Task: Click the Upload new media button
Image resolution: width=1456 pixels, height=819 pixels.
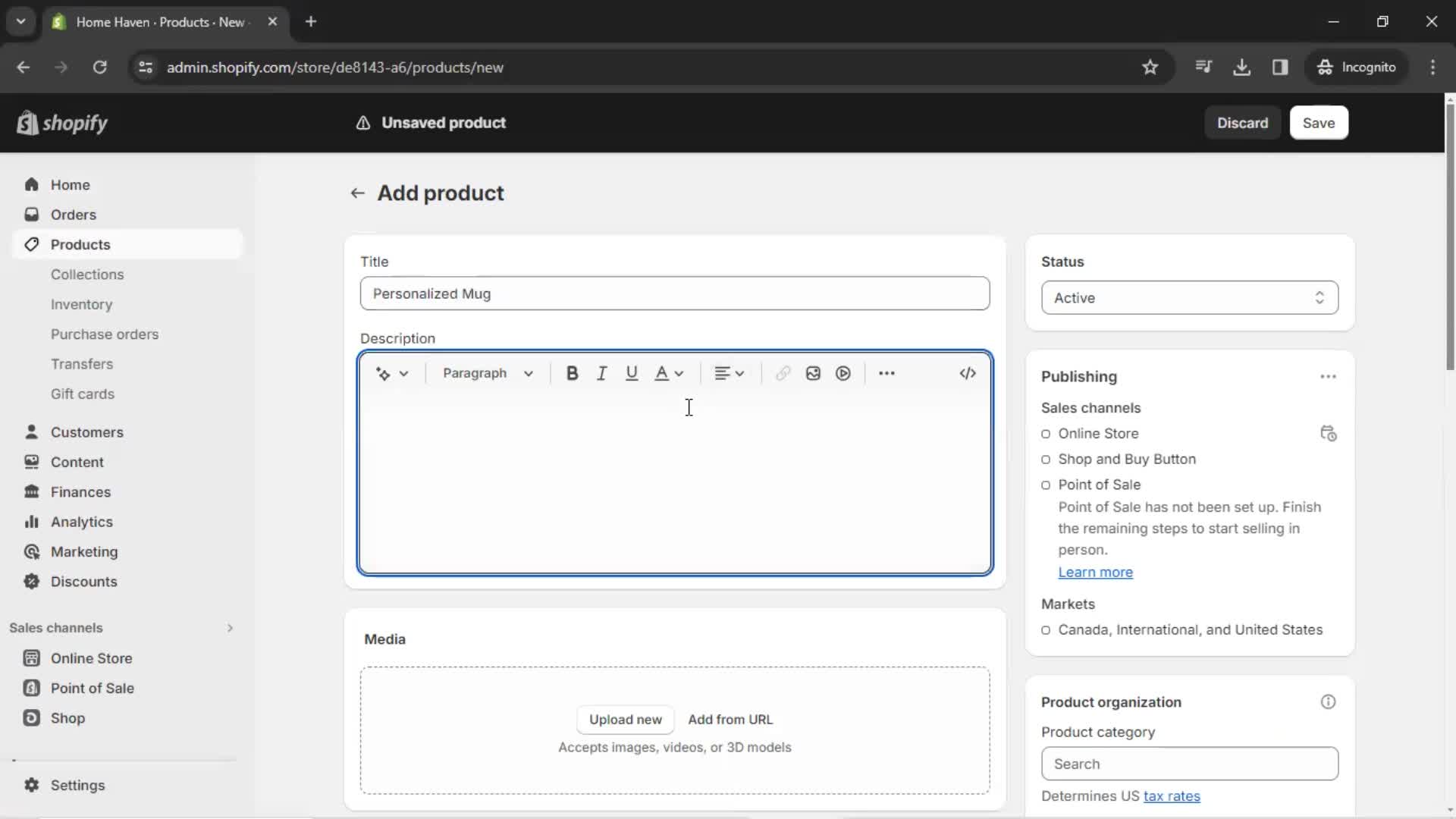Action: pyautogui.click(x=624, y=719)
